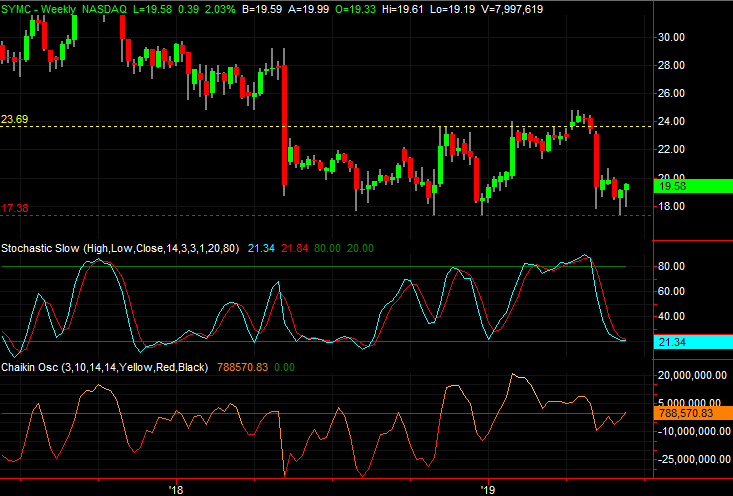This screenshot has height=496, width=733.
Task: Click the green 0.00 Chaikin zero value
Action: pos(285,367)
